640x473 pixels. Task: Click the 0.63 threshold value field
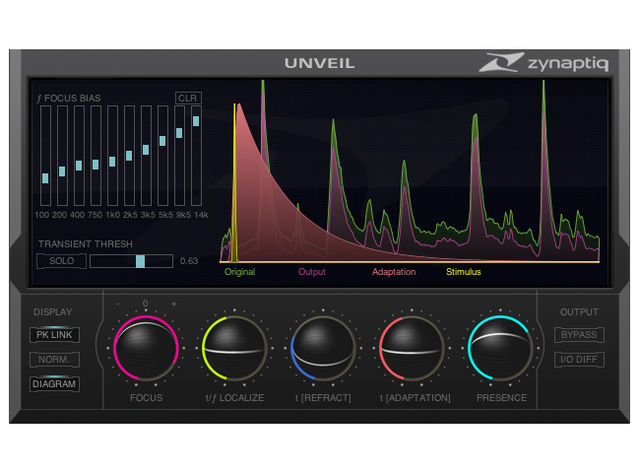point(188,261)
